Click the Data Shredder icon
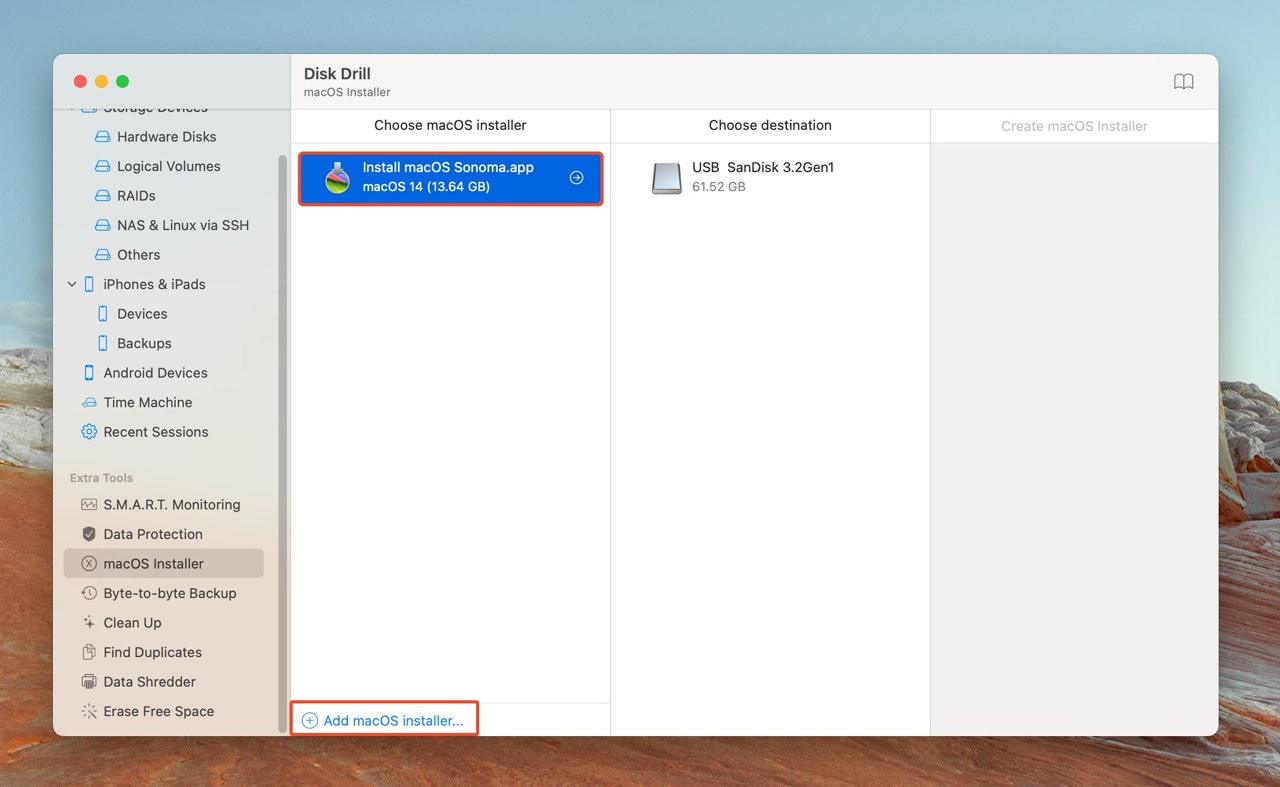Image resolution: width=1280 pixels, height=787 pixels. coord(89,682)
